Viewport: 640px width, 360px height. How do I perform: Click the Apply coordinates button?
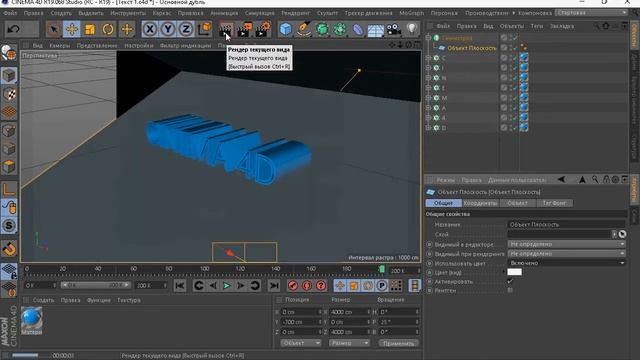(398, 343)
